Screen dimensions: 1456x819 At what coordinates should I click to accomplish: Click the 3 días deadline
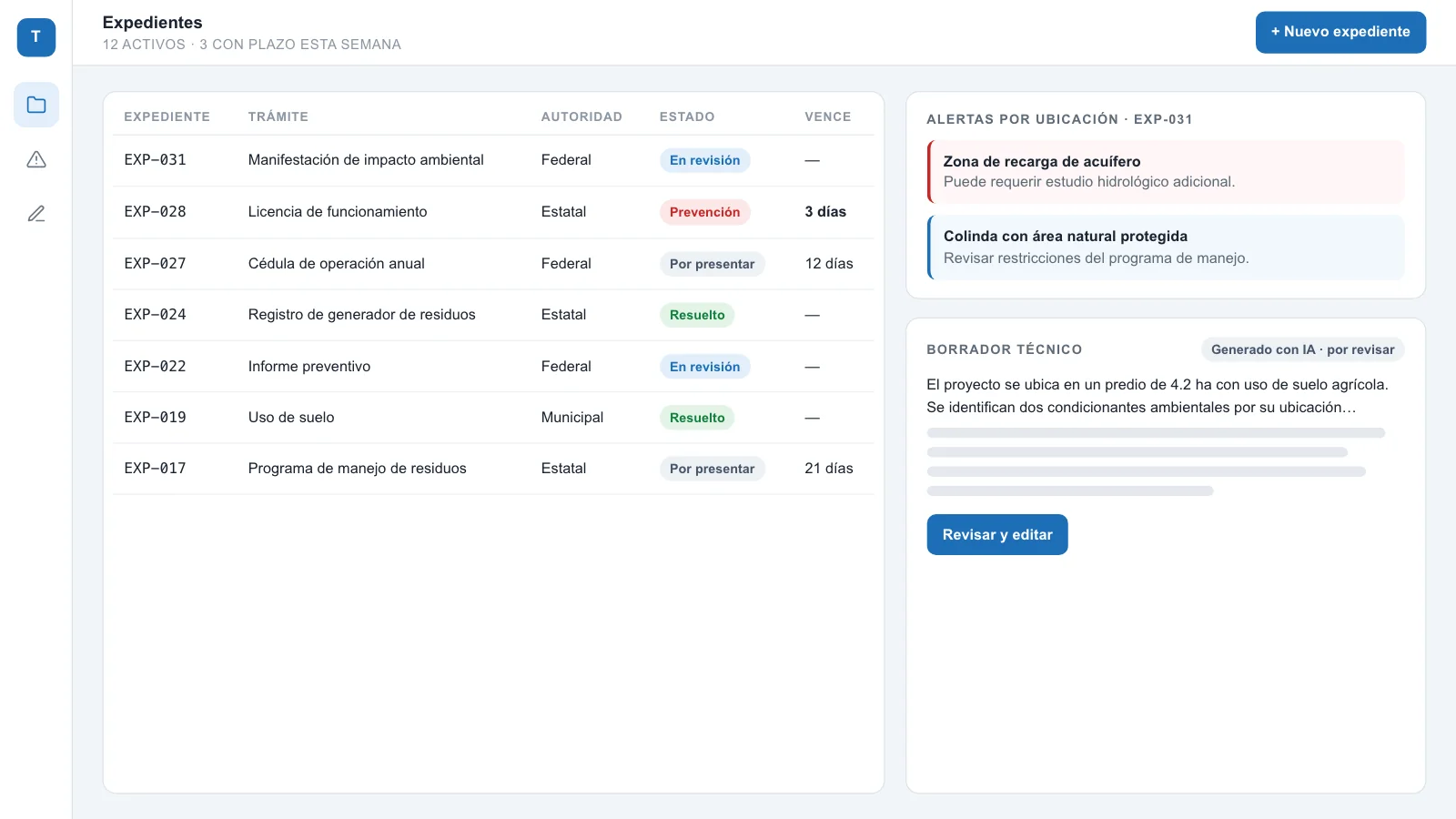point(825,212)
